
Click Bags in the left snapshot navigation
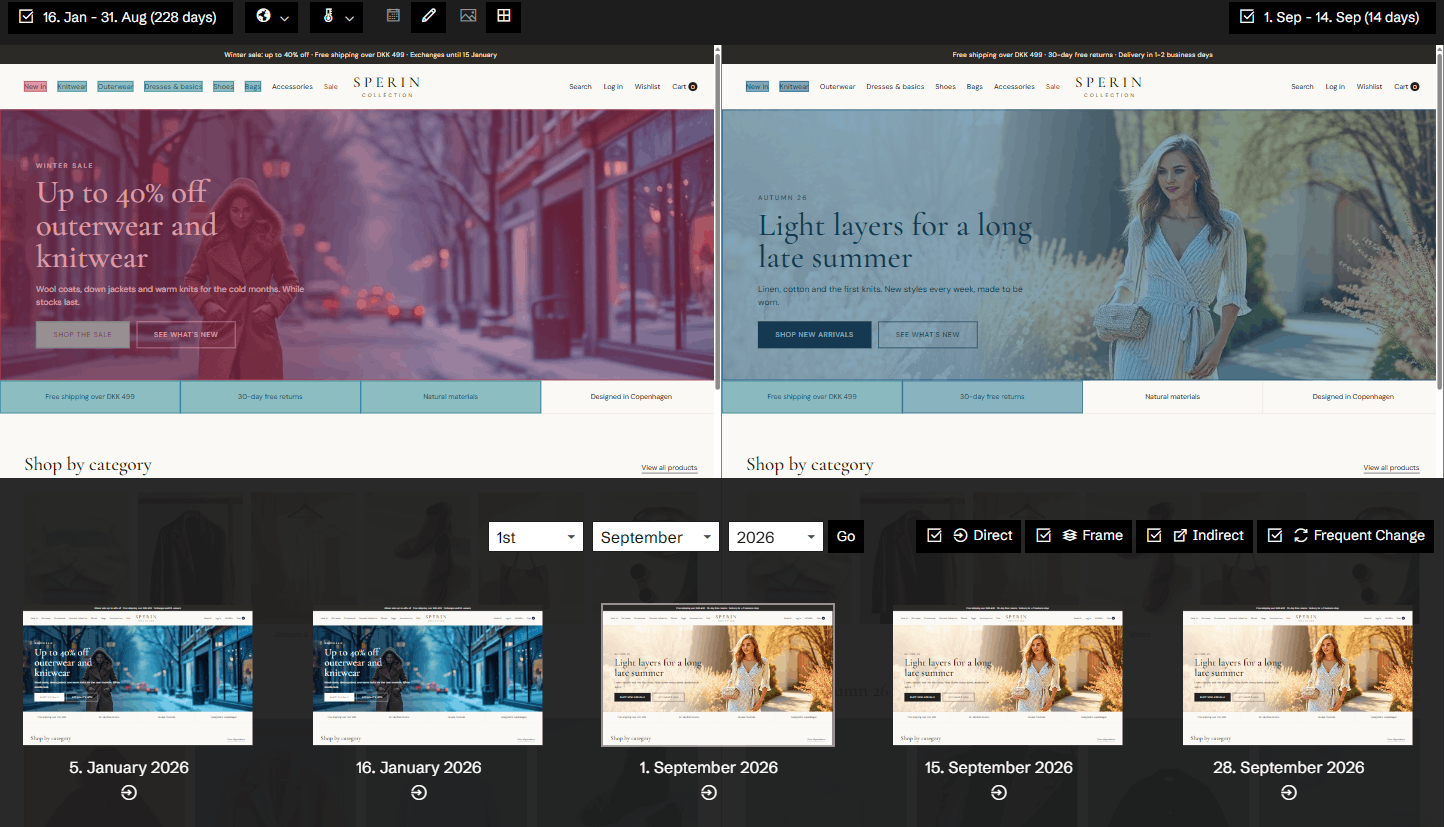pos(253,87)
